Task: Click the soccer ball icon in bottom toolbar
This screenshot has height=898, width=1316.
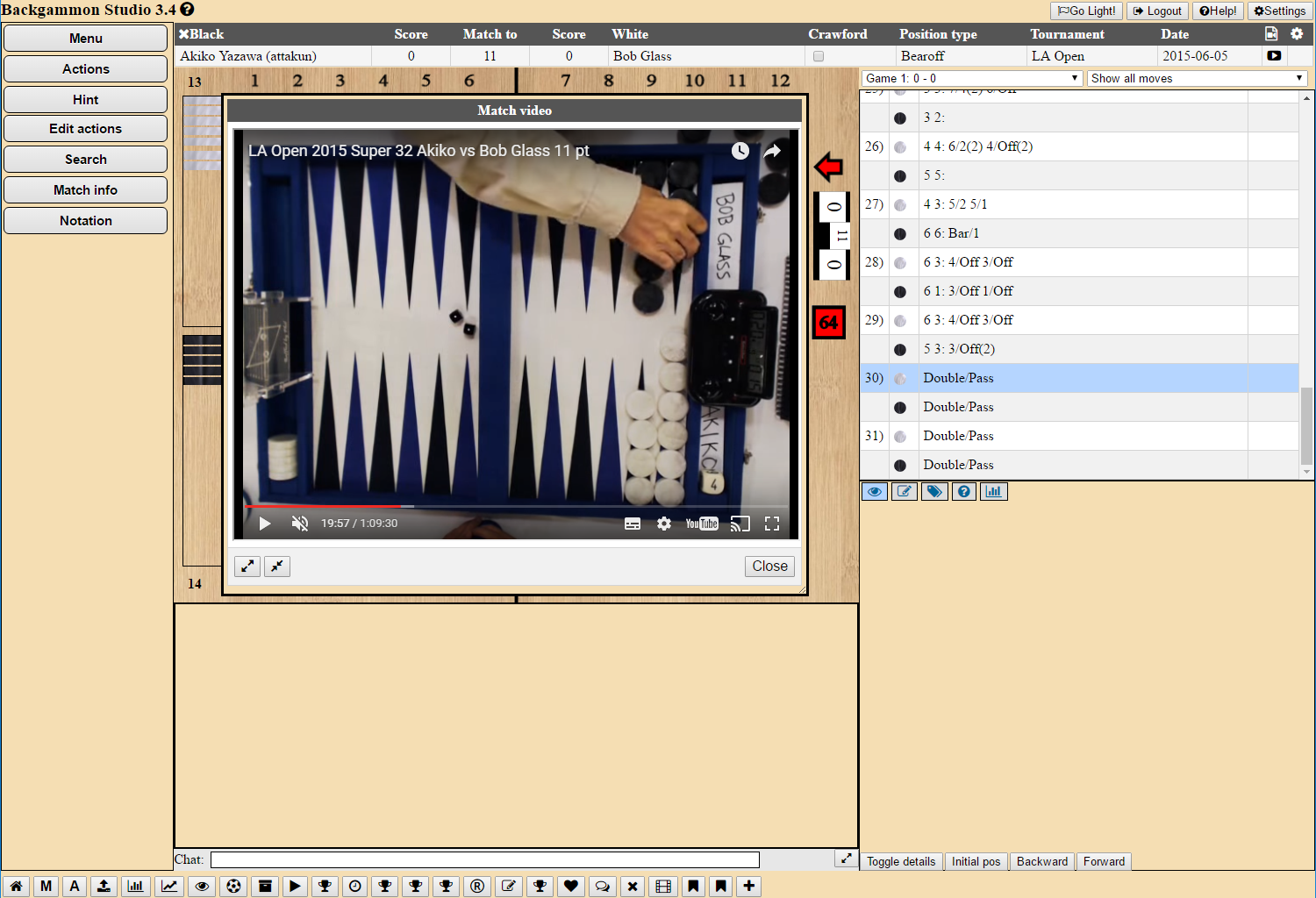Action: coord(233,886)
